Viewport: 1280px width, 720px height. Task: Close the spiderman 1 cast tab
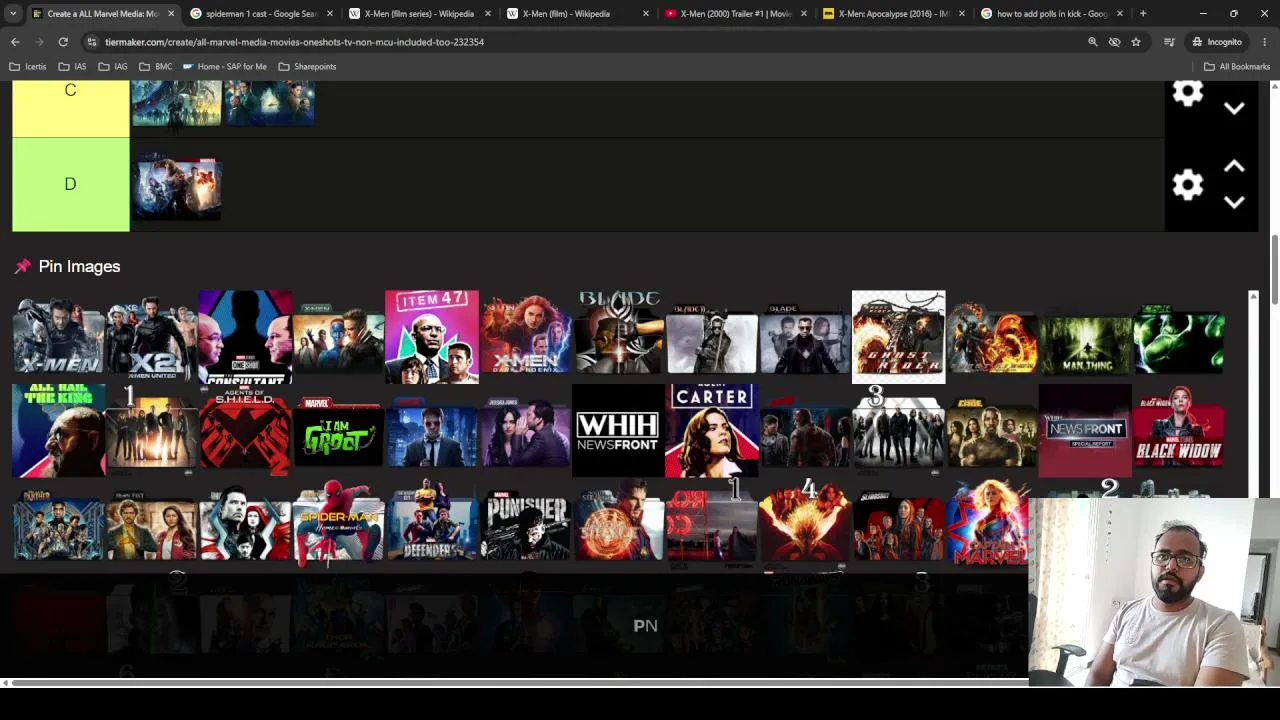329,14
